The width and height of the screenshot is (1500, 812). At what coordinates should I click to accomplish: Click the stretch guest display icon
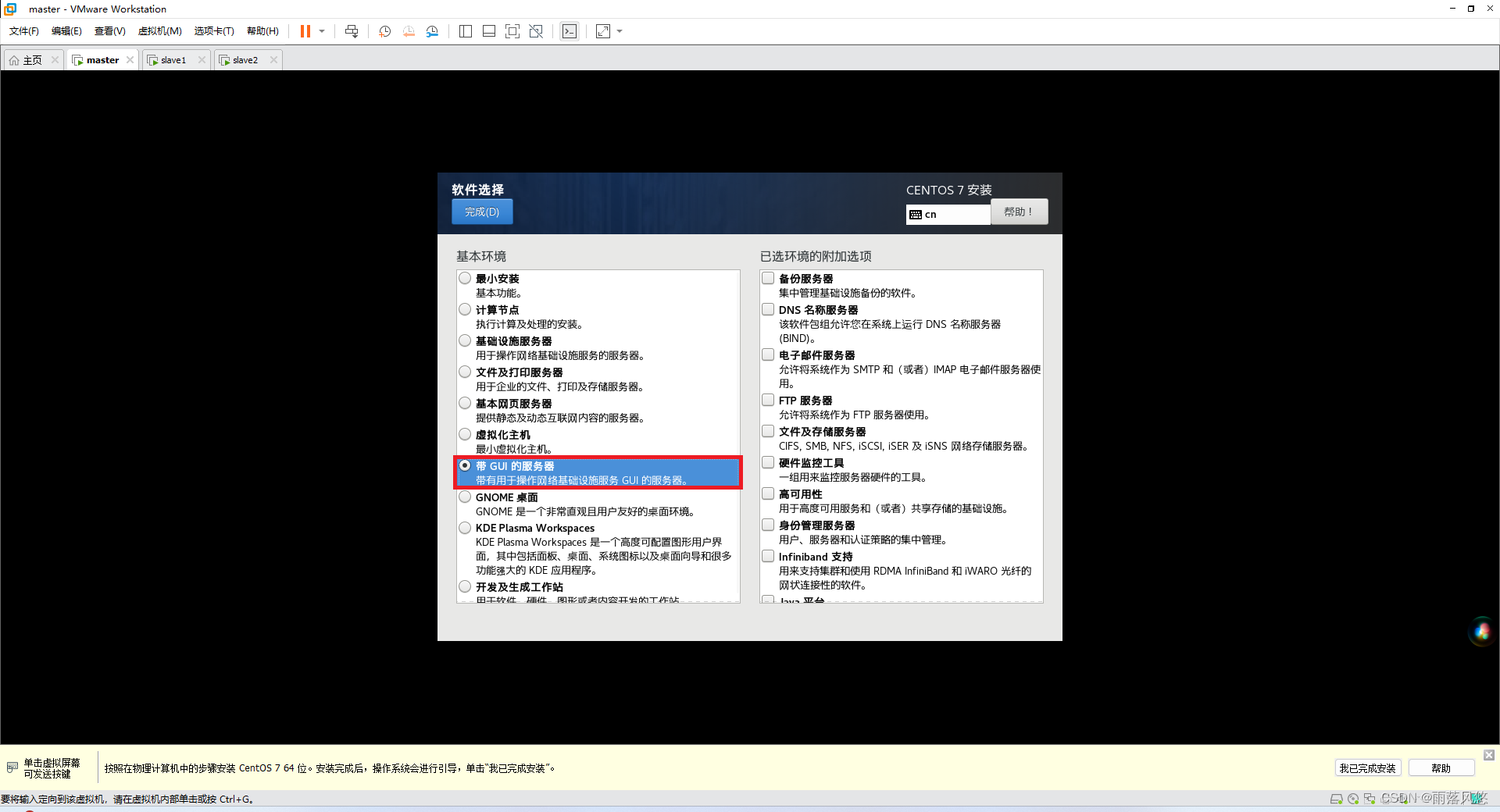tap(603, 31)
